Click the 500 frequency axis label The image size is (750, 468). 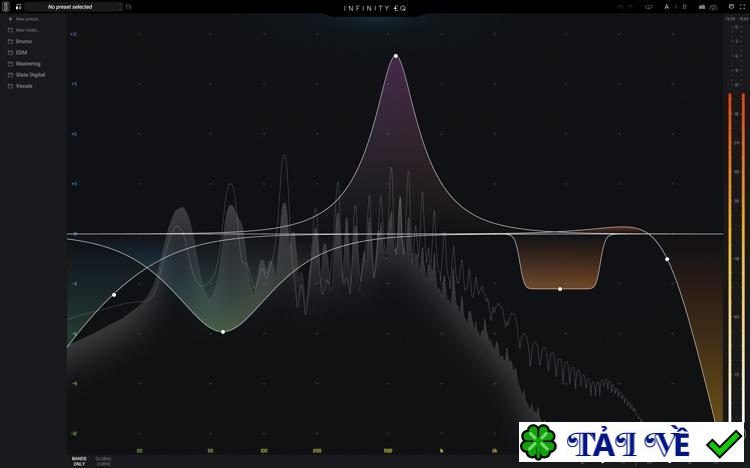click(x=388, y=451)
